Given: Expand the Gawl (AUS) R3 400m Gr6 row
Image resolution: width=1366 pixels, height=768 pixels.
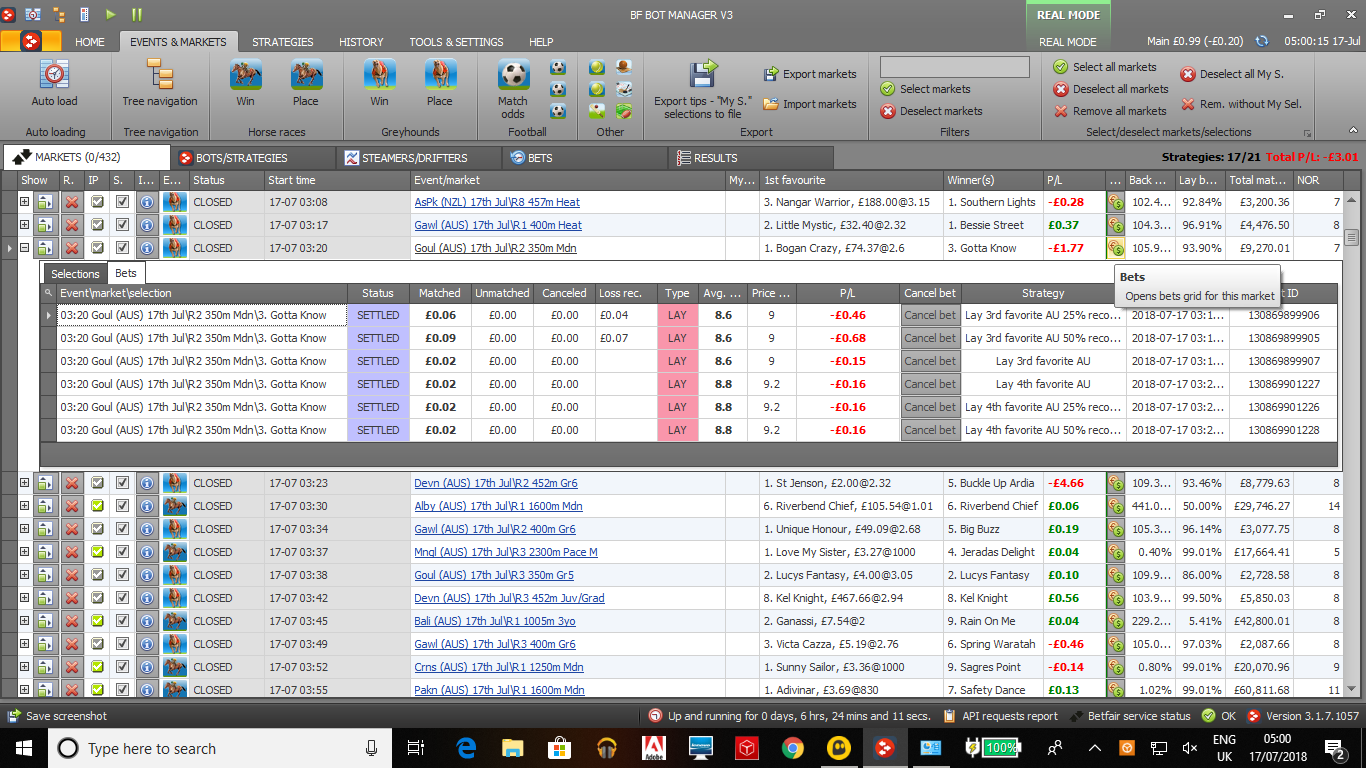Looking at the screenshot, I should [x=24, y=644].
